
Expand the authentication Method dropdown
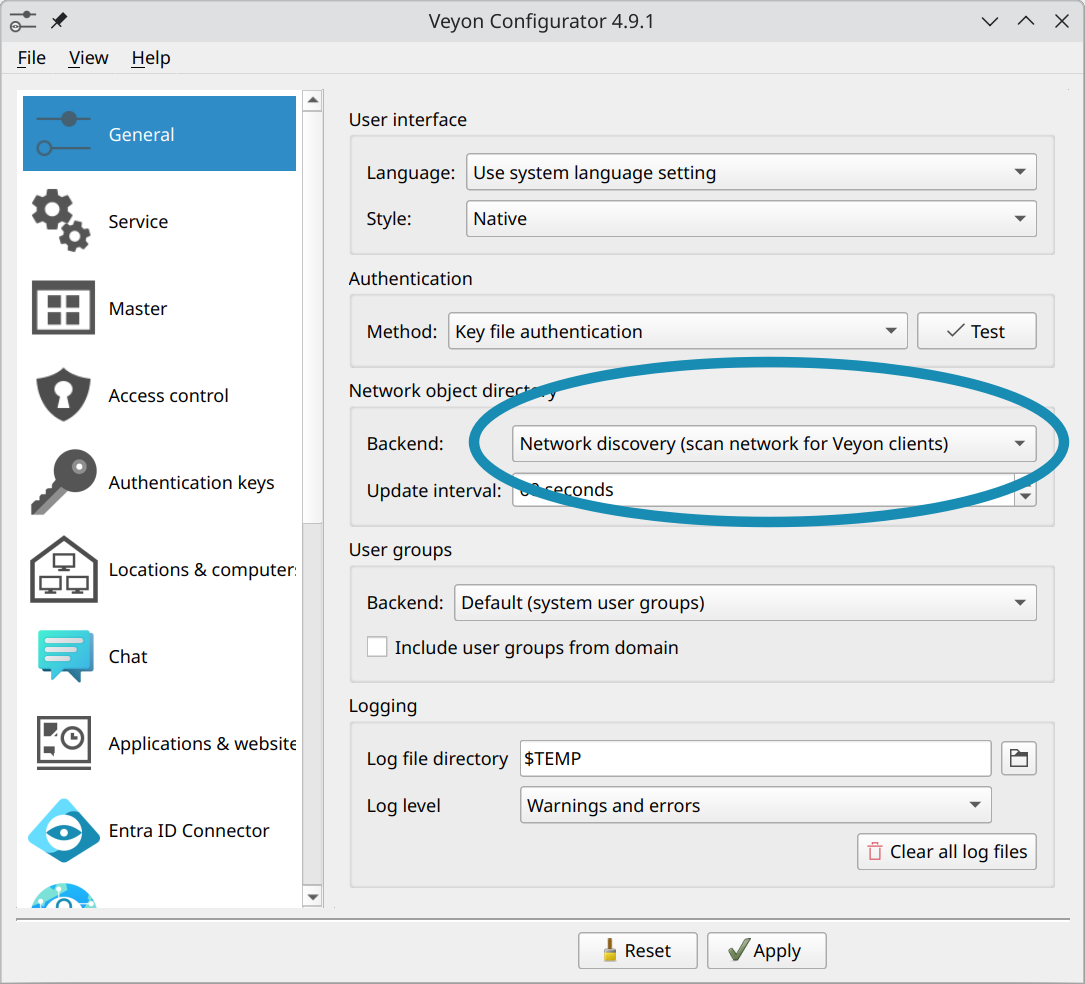tap(677, 331)
